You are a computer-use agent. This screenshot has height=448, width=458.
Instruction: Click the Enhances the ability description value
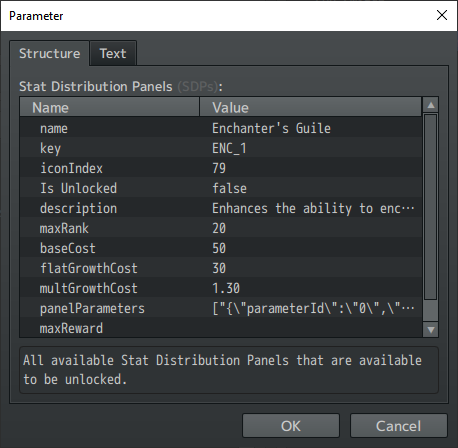coord(313,208)
